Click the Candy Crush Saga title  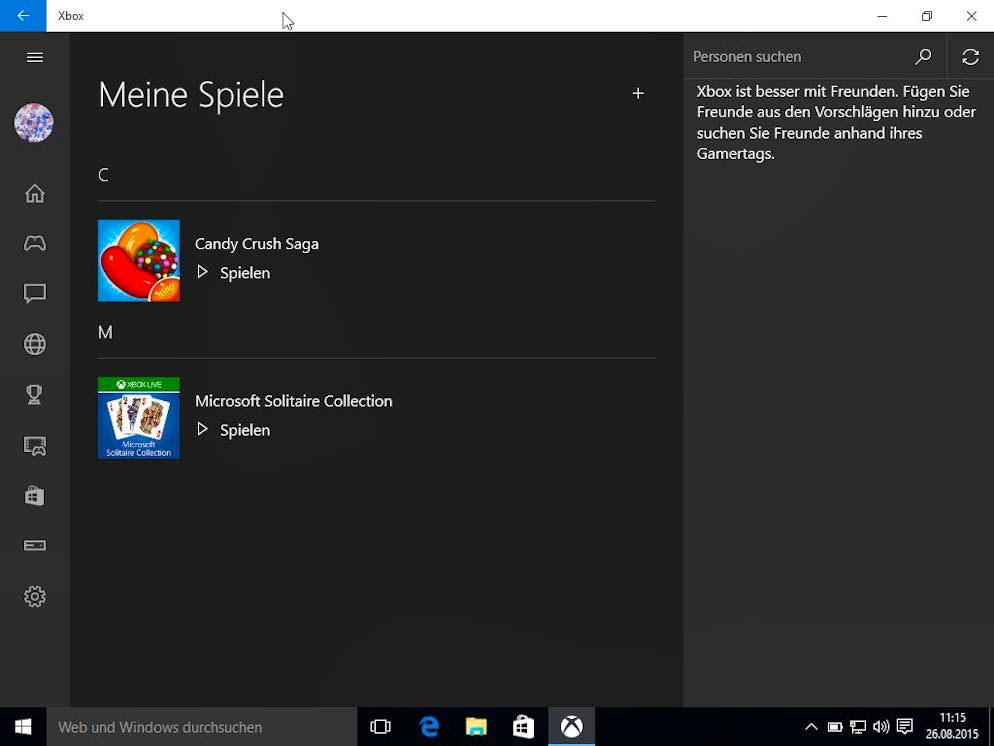pyautogui.click(x=257, y=244)
